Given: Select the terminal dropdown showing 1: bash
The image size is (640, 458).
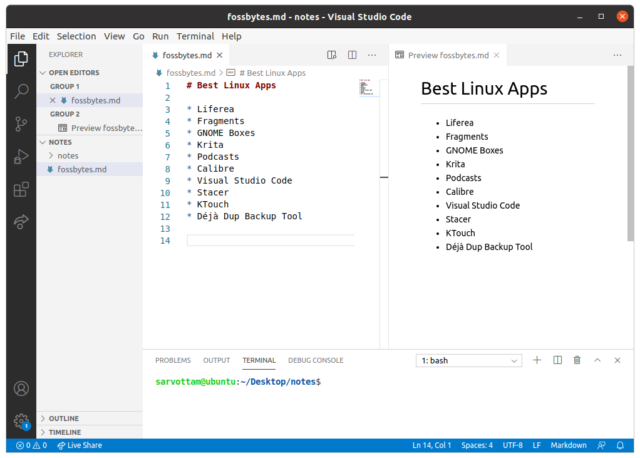Looking at the screenshot, I should coord(469,360).
